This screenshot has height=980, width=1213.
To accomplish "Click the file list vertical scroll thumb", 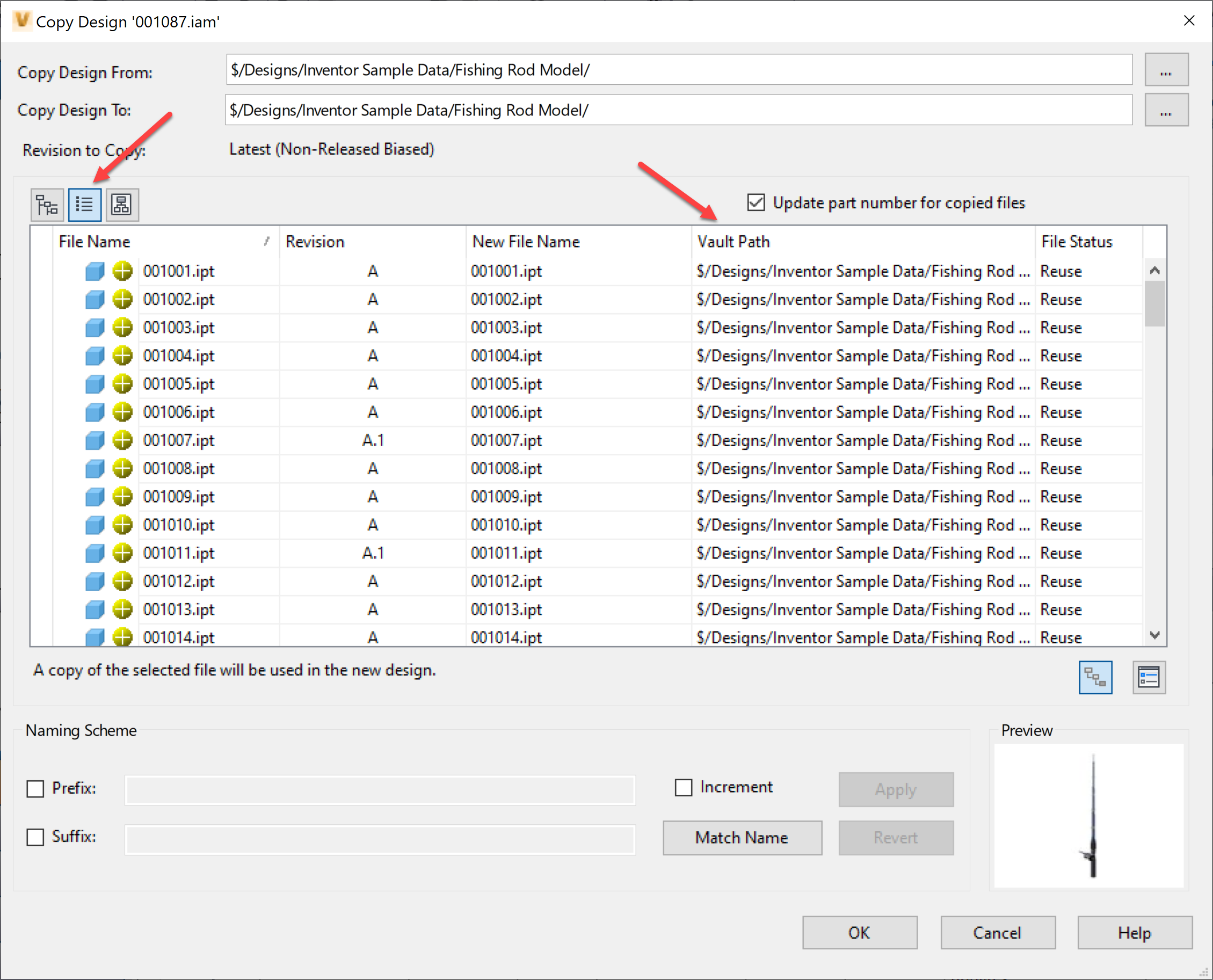I will coord(1154,304).
